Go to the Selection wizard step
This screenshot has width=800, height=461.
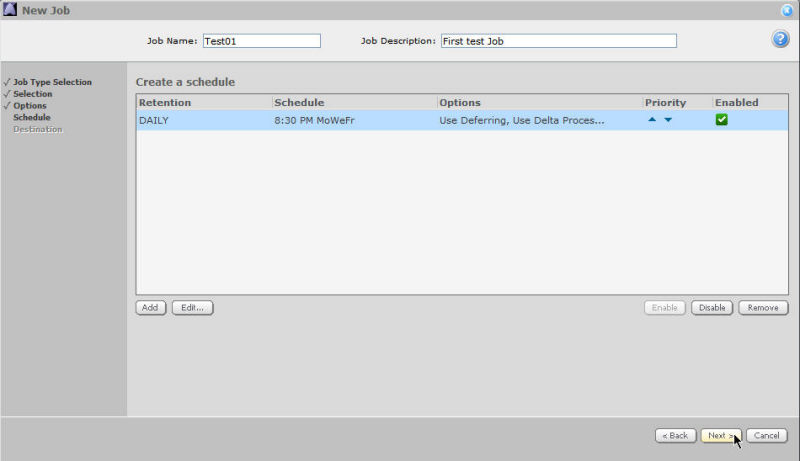32,94
